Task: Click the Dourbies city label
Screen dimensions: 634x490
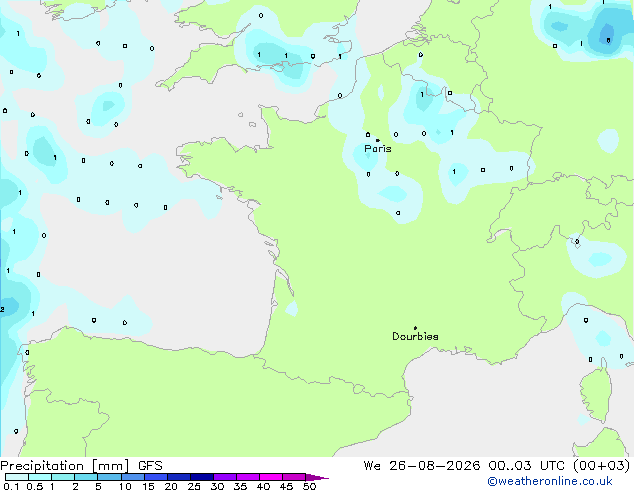Action: pos(415,336)
